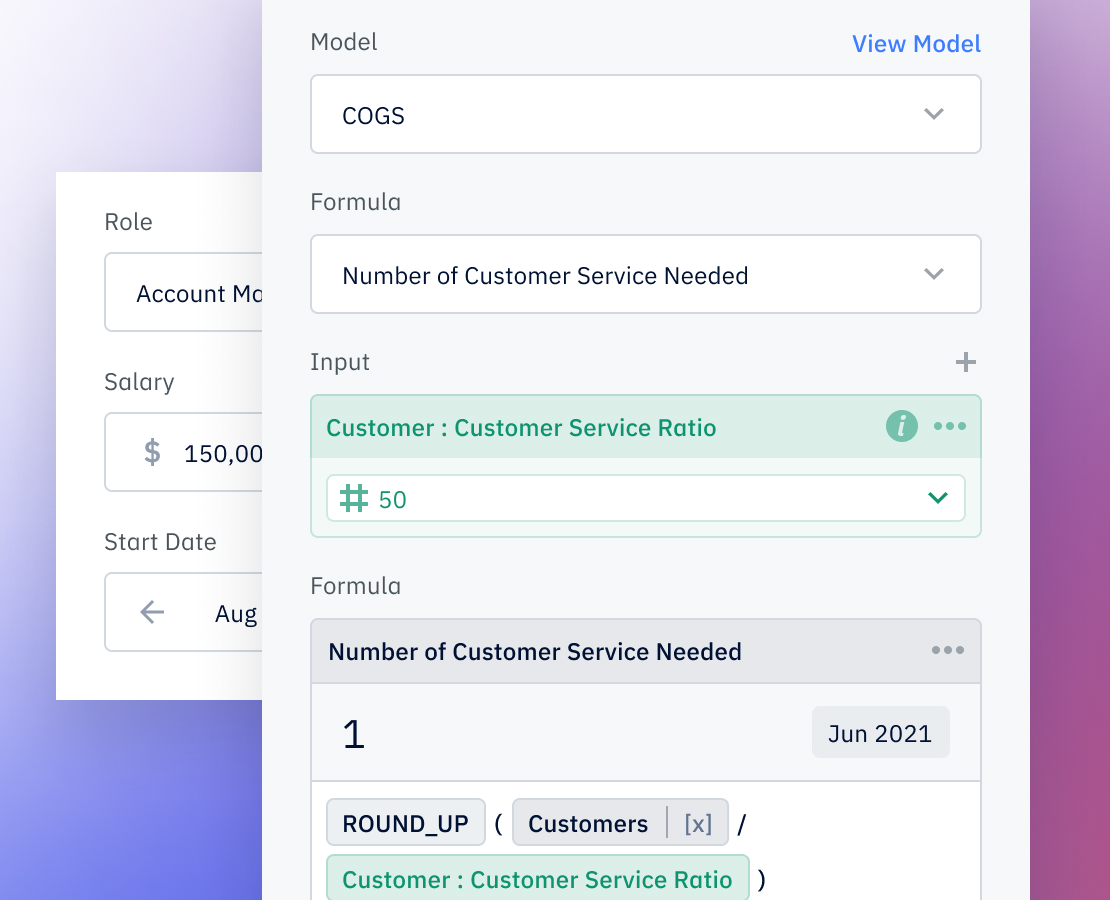Open the Model dropdown showing COGS

(x=645, y=114)
